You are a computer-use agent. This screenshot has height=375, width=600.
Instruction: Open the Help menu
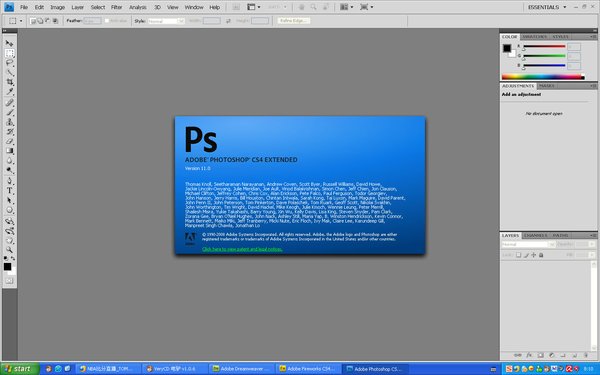pyautogui.click(x=215, y=7)
